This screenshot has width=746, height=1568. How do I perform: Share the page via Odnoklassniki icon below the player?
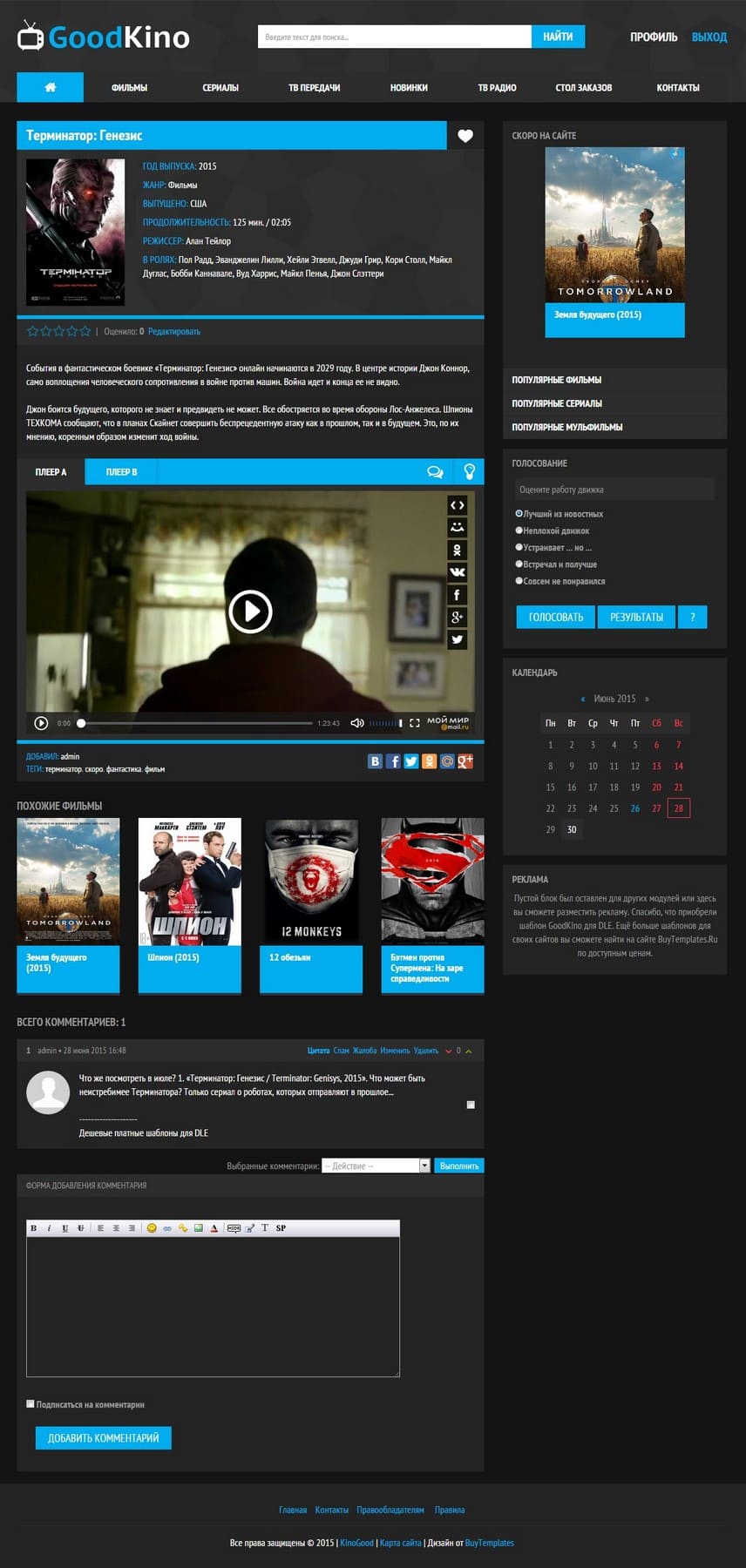coord(429,761)
